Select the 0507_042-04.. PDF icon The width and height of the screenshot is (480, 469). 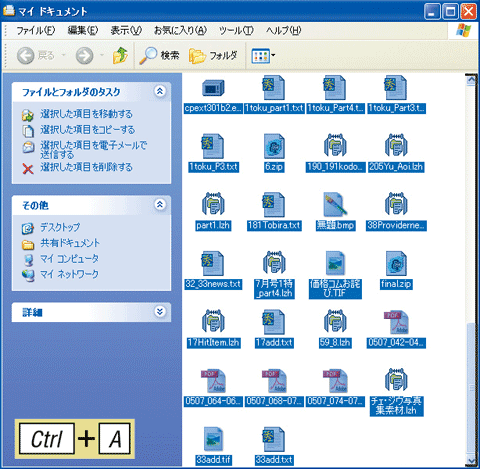396,322
